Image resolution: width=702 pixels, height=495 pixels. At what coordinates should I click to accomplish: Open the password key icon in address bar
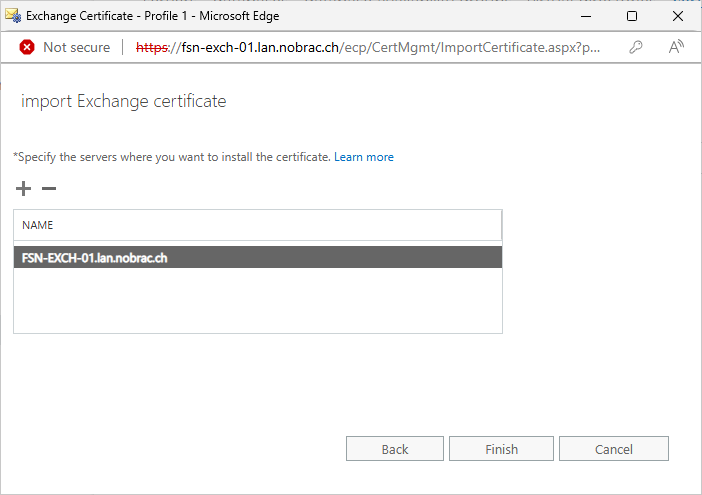pos(636,47)
